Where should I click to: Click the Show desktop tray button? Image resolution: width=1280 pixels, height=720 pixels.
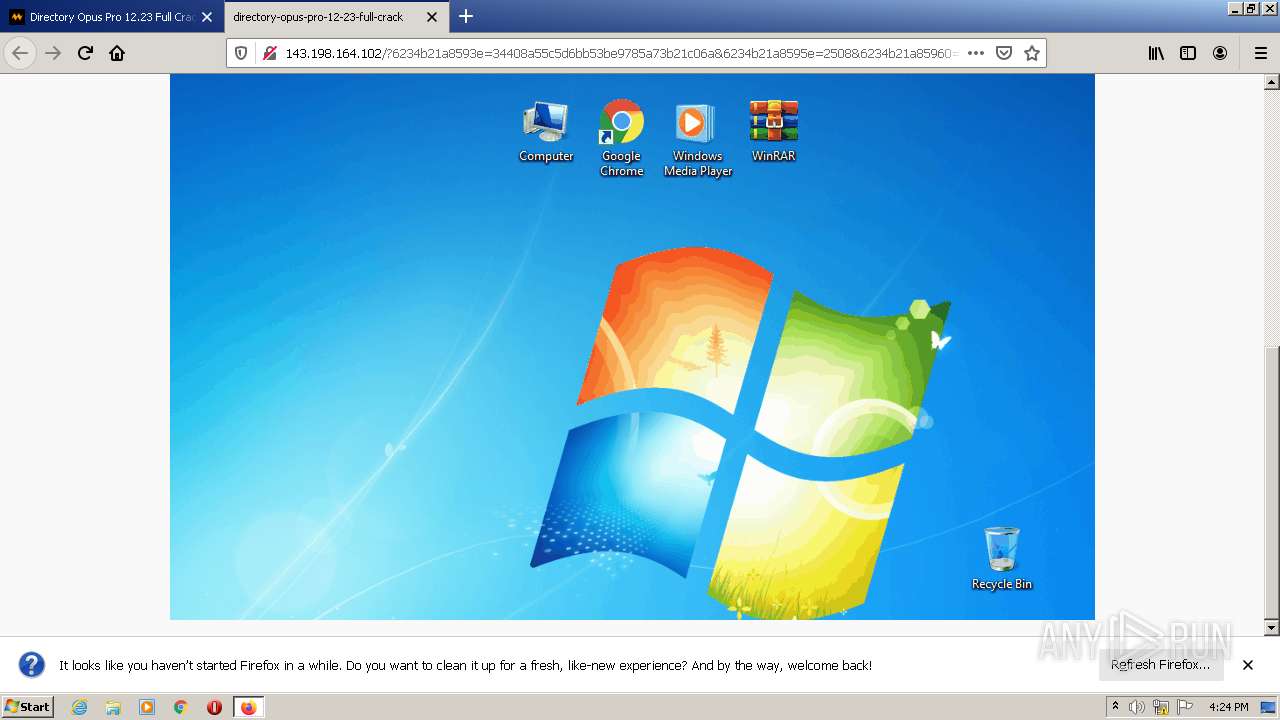[x=1268, y=707]
